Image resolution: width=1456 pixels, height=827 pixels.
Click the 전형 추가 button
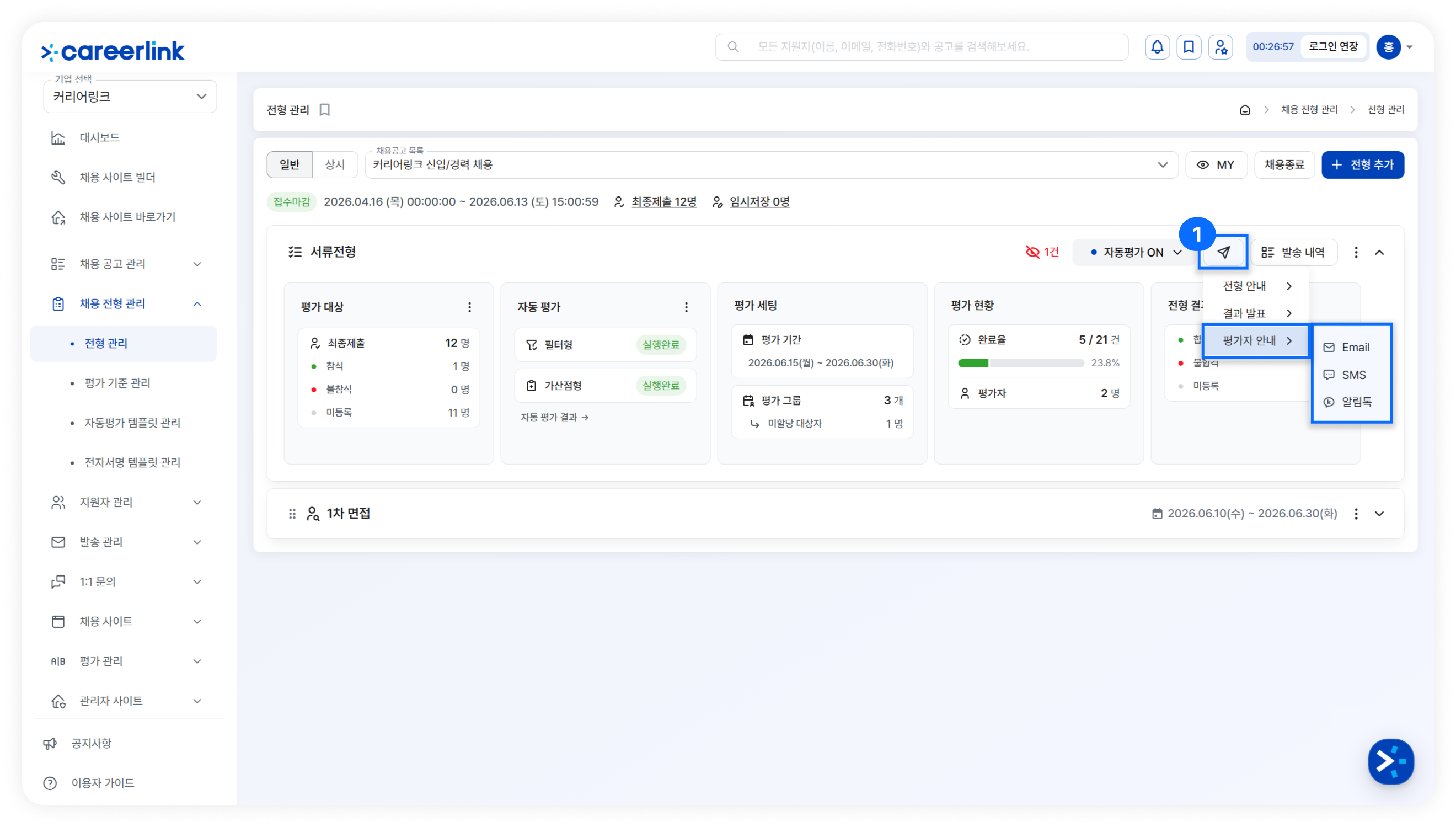(x=1362, y=165)
